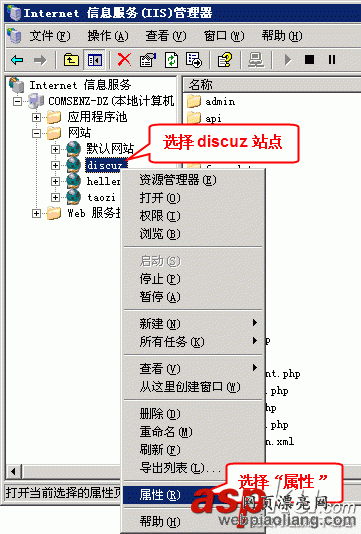The width and height of the screenshot is (361, 534).
Task: Collapse the 网站 node
Action: [x=36, y=133]
